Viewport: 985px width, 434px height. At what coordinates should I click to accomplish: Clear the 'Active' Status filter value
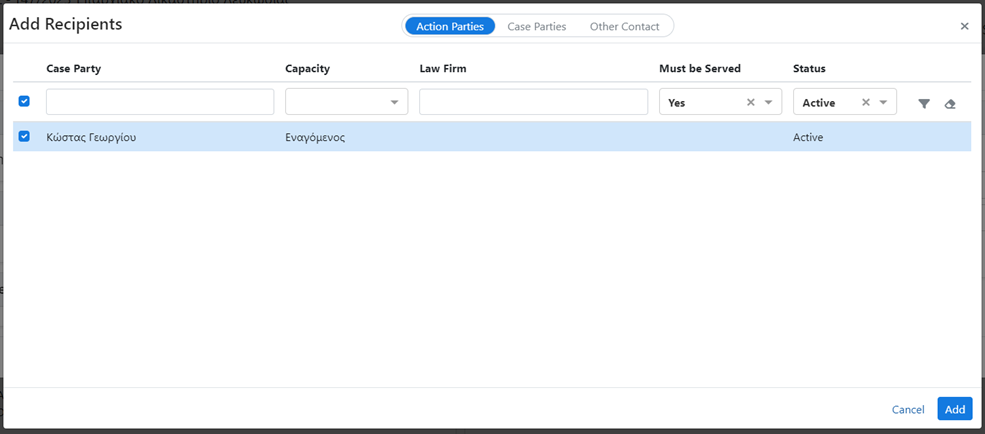point(866,102)
